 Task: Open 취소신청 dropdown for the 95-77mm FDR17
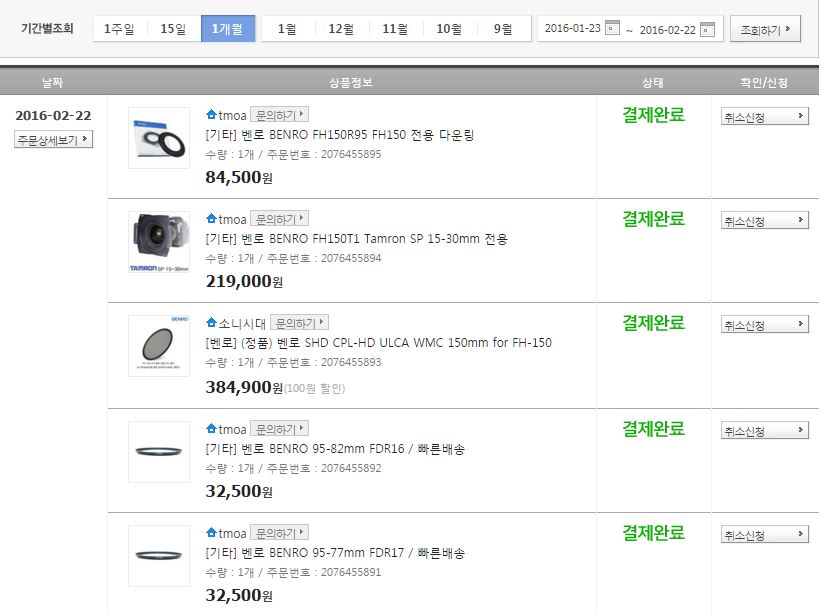click(765, 535)
